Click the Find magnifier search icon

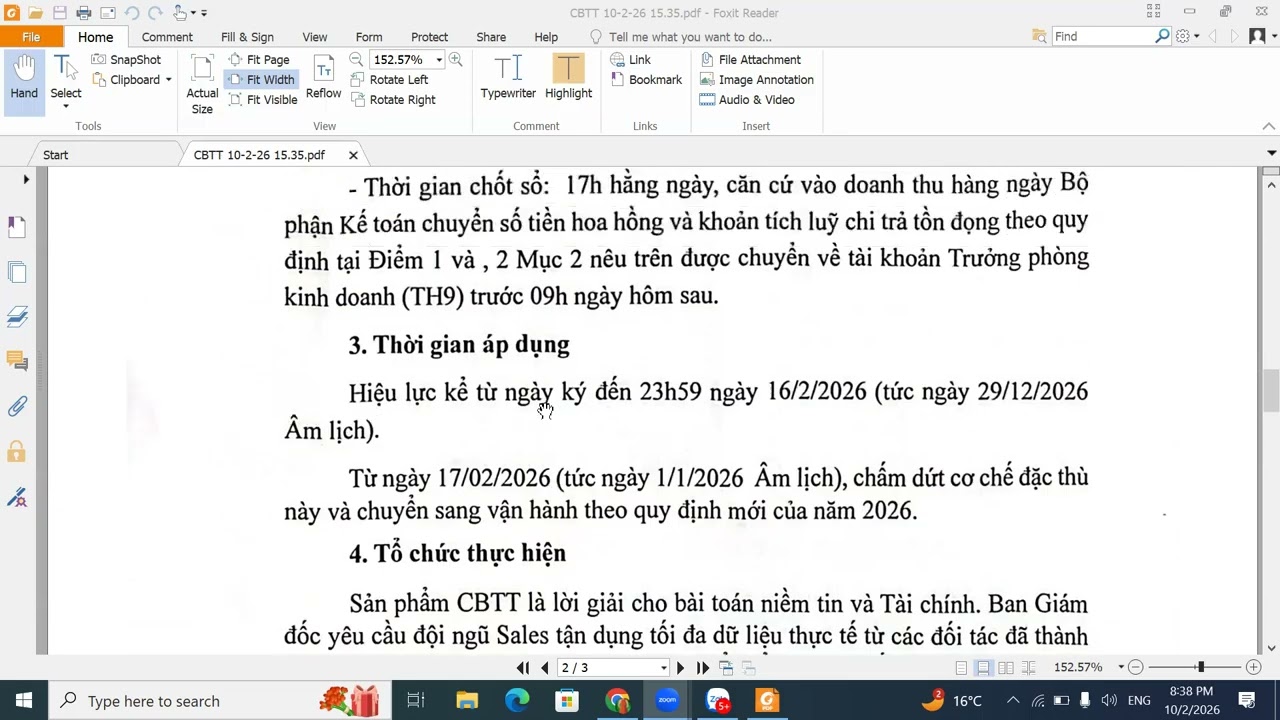[1162, 36]
